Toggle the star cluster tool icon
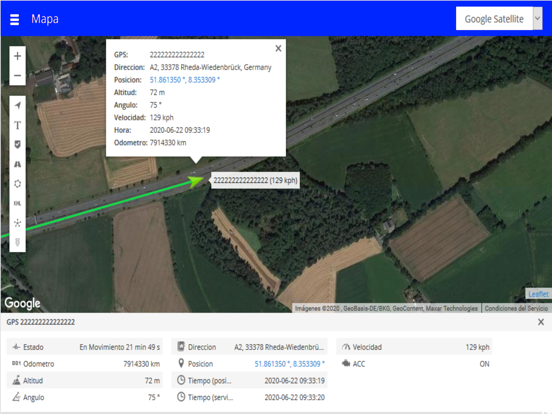This screenshot has height=414, width=552. click(18, 222)
